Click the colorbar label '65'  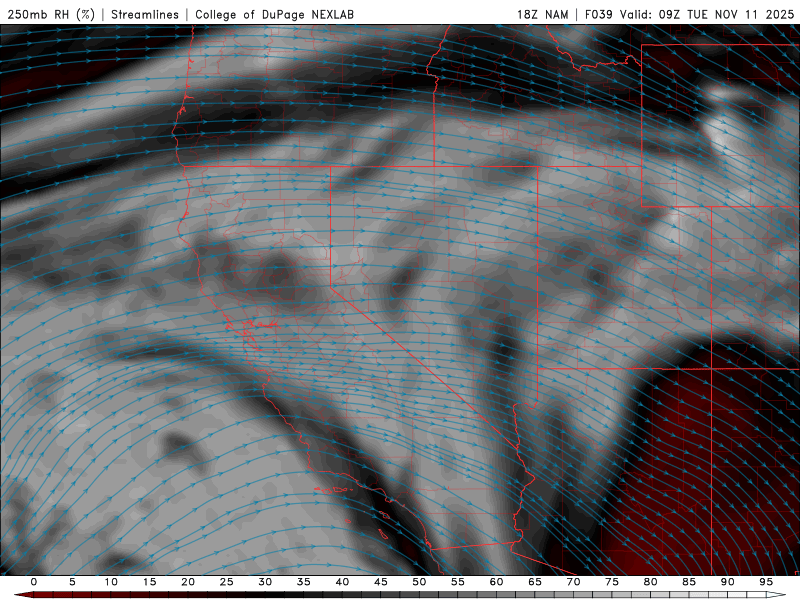click(x=535, y=582)
